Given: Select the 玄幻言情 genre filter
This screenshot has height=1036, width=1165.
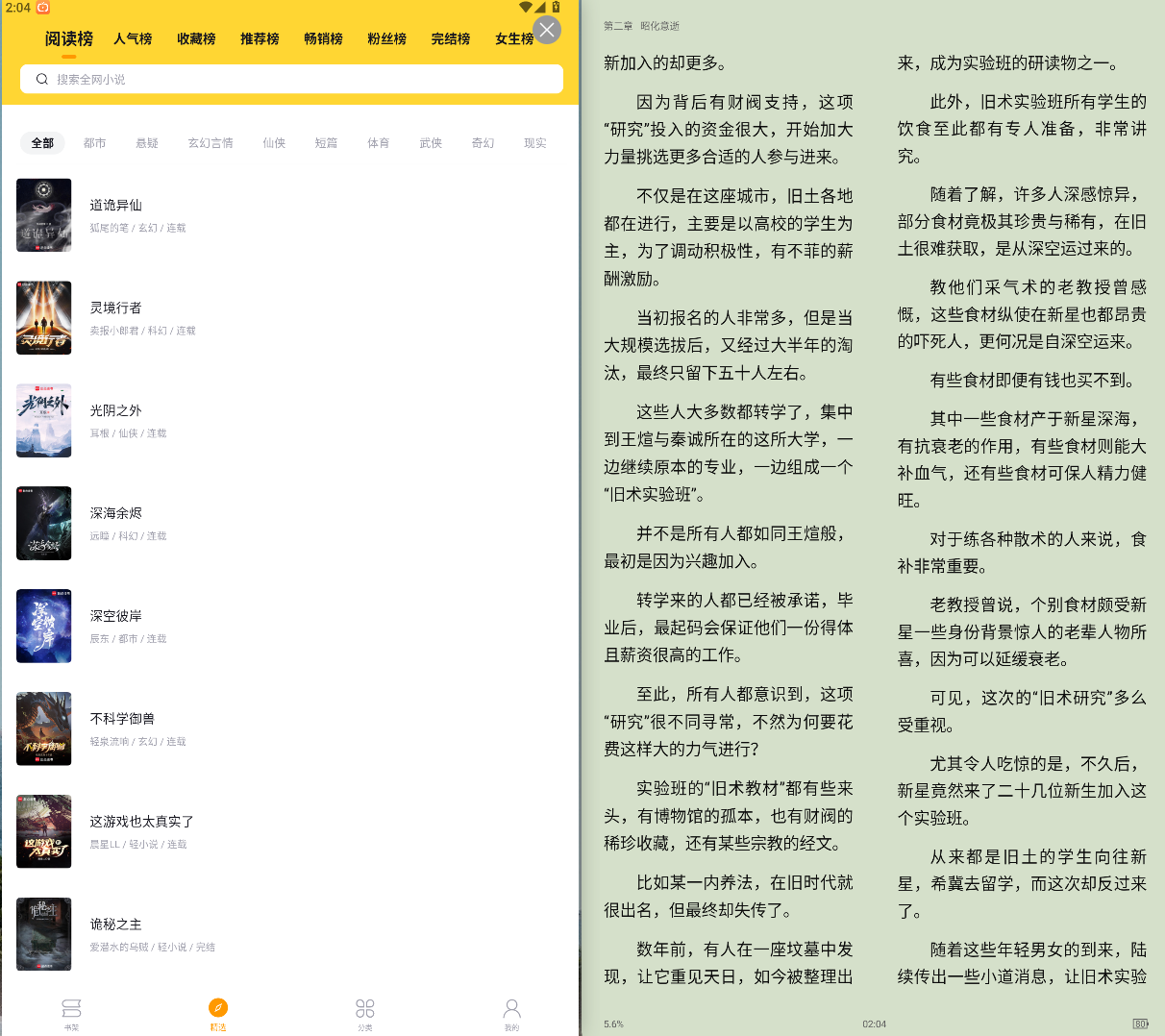Looking at the screenshot, I should coord(211,143).
